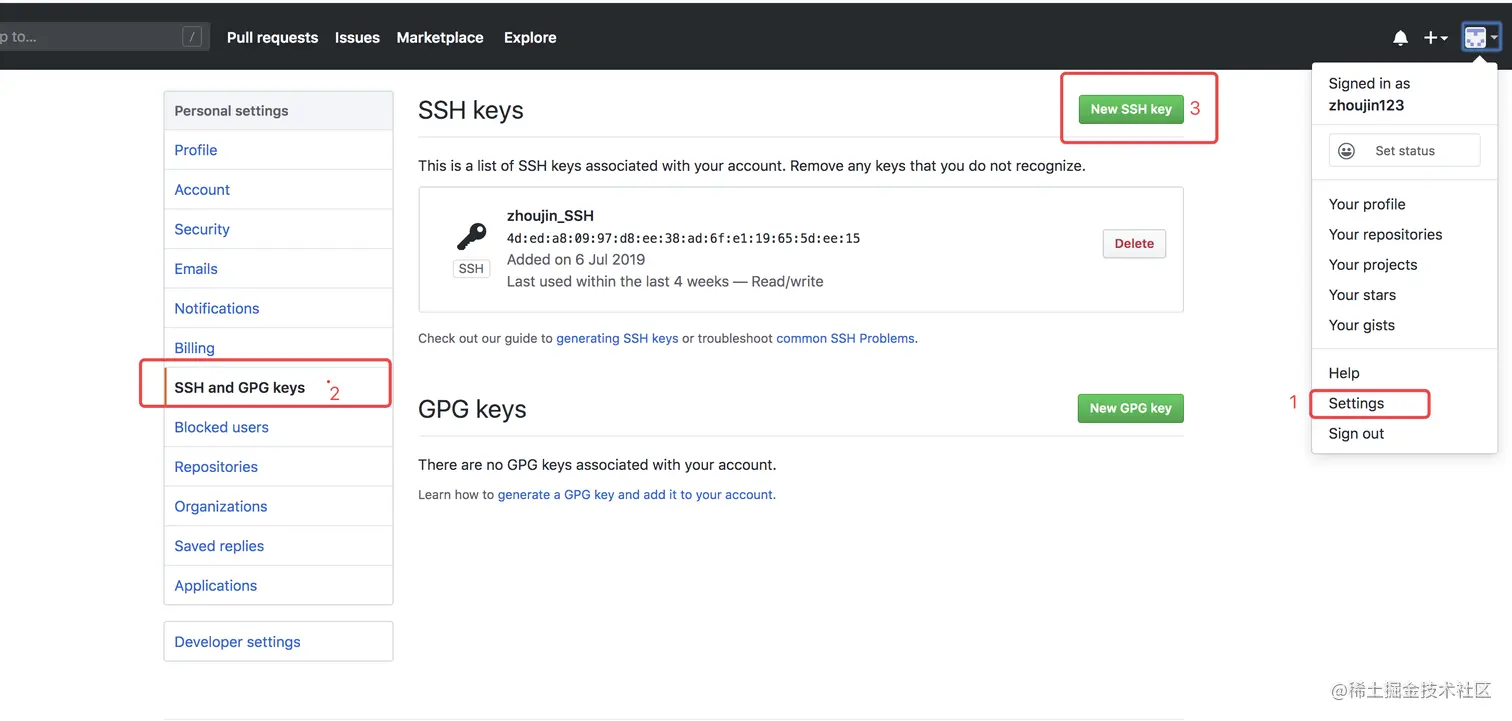Select Profile in Personal settings sidebar
Image resolution: width=1512 pixels, height=721 pixels.
(278, 150)
